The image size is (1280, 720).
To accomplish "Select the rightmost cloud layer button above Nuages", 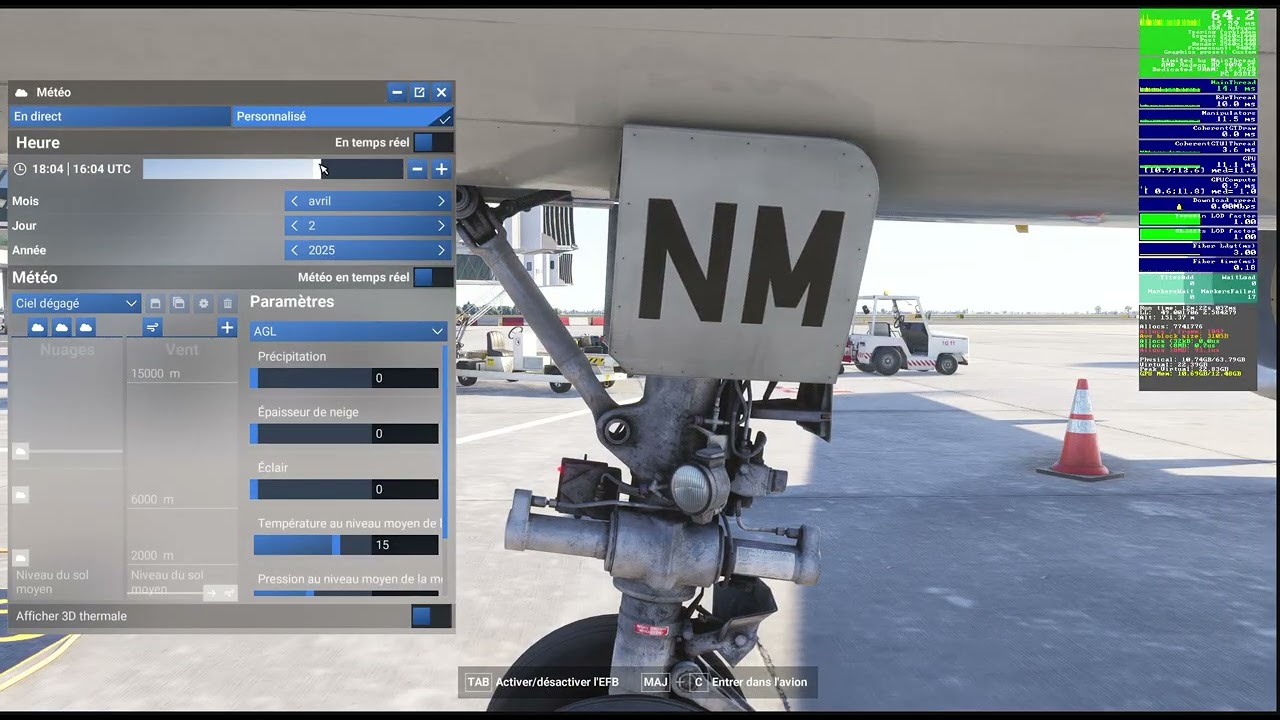I will click(86, 327).
